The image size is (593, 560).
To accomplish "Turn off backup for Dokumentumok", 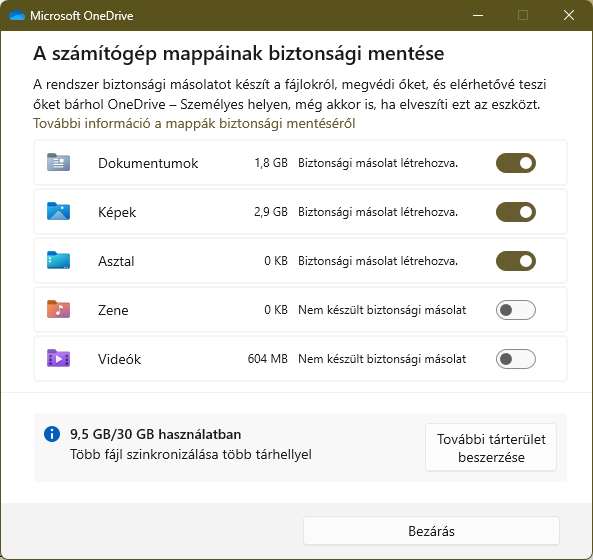I will click(x=516, y=163).
